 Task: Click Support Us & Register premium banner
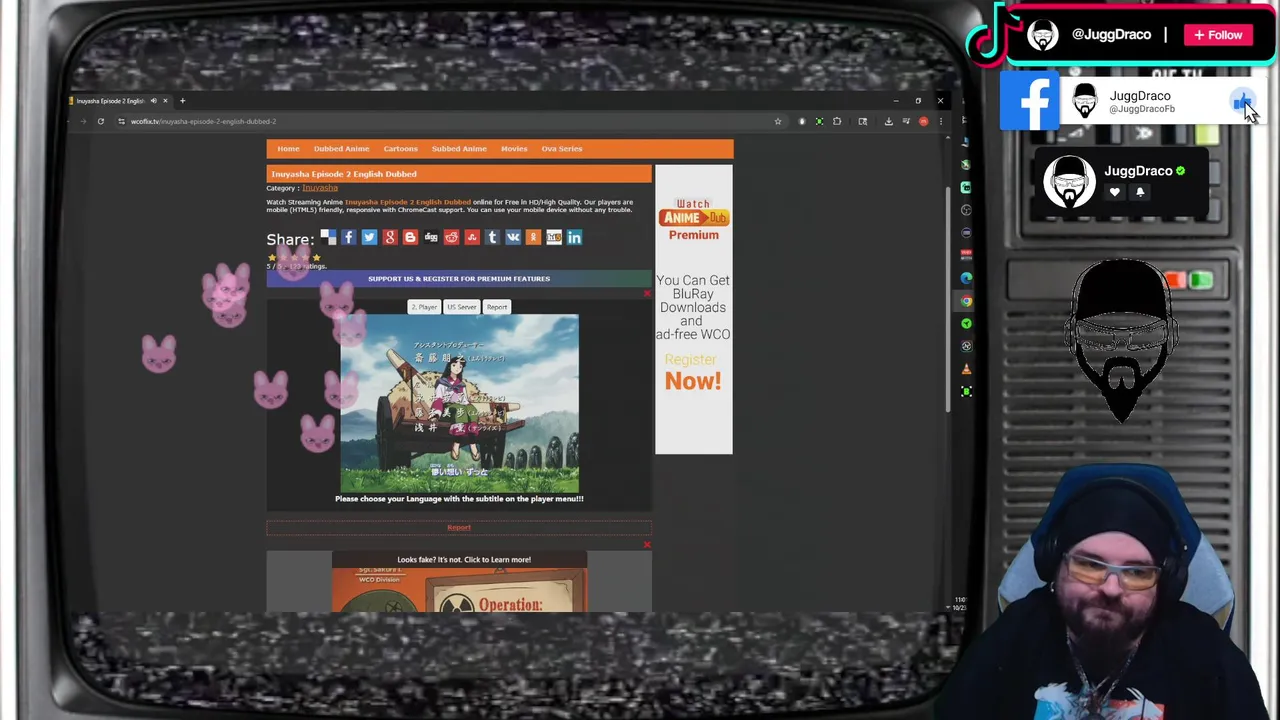[x=459, y=279]
